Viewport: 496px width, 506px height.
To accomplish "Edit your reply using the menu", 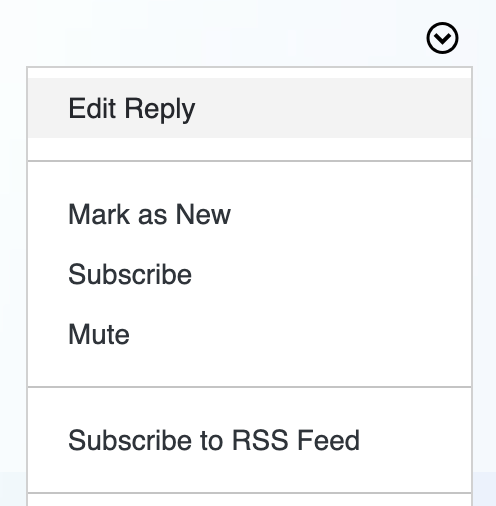I will (x=249, y=108).
